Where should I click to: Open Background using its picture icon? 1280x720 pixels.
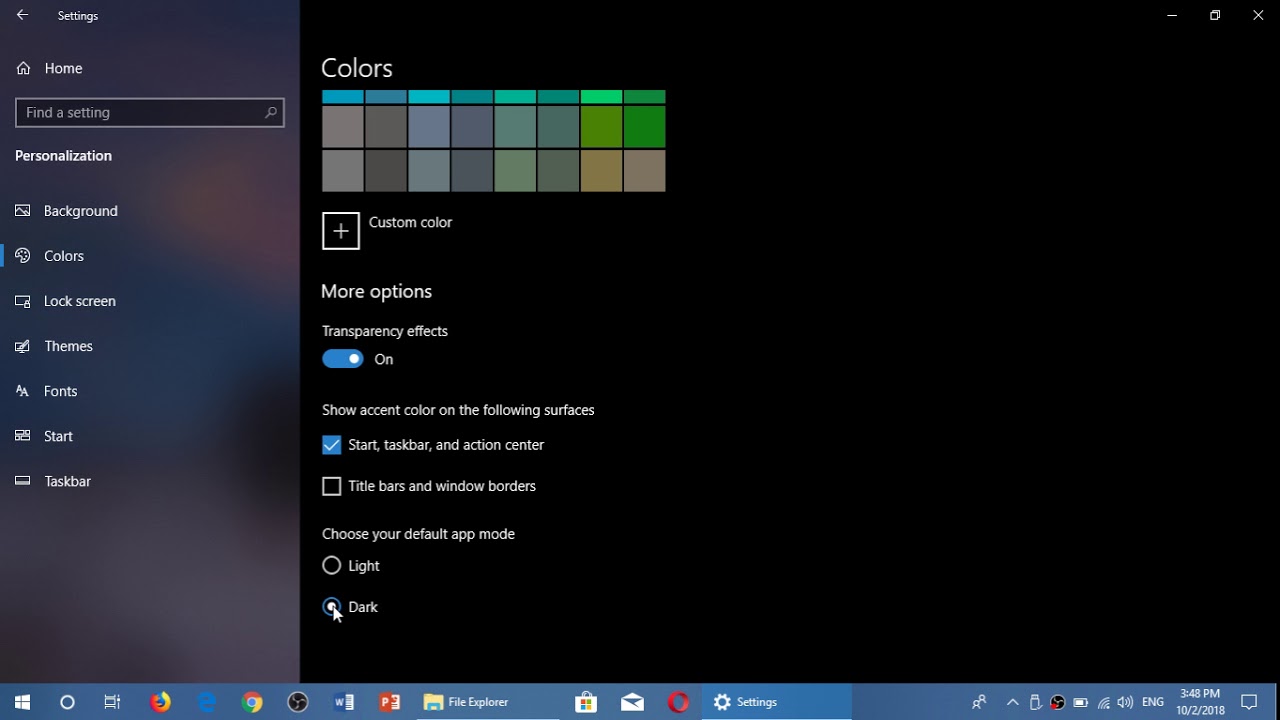click(x=23, y=211)
